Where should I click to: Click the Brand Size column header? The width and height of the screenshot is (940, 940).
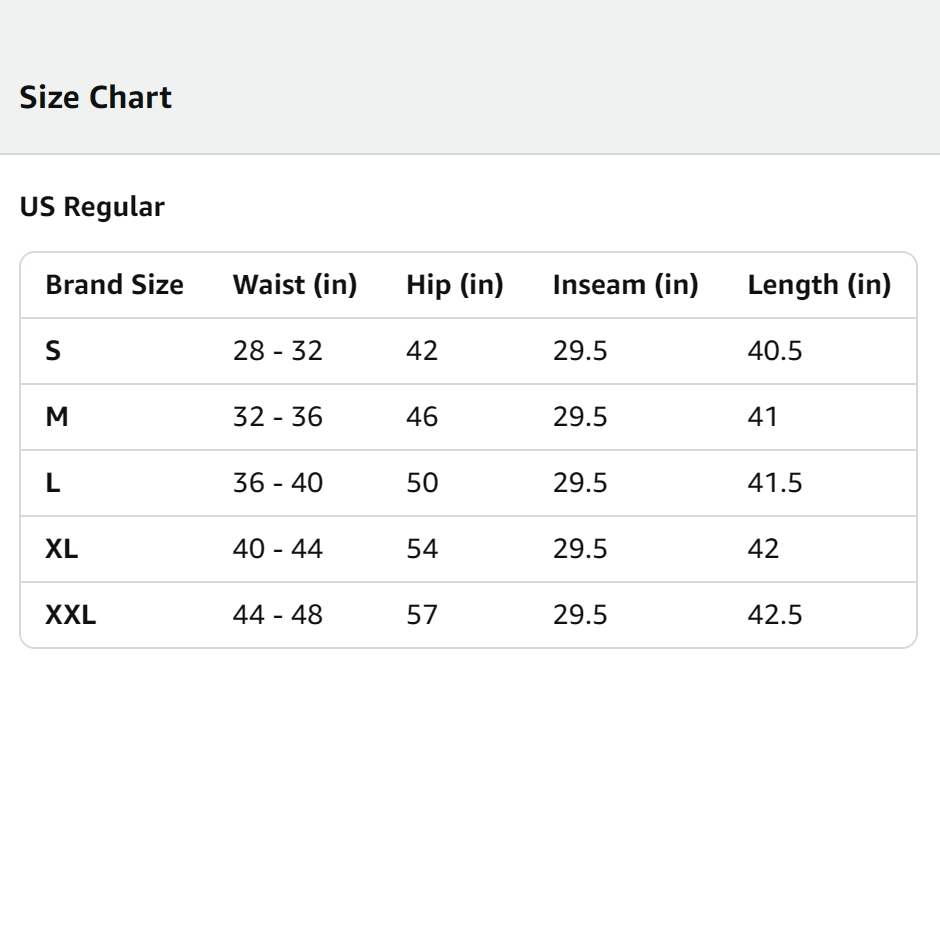[x=114, y=285]
